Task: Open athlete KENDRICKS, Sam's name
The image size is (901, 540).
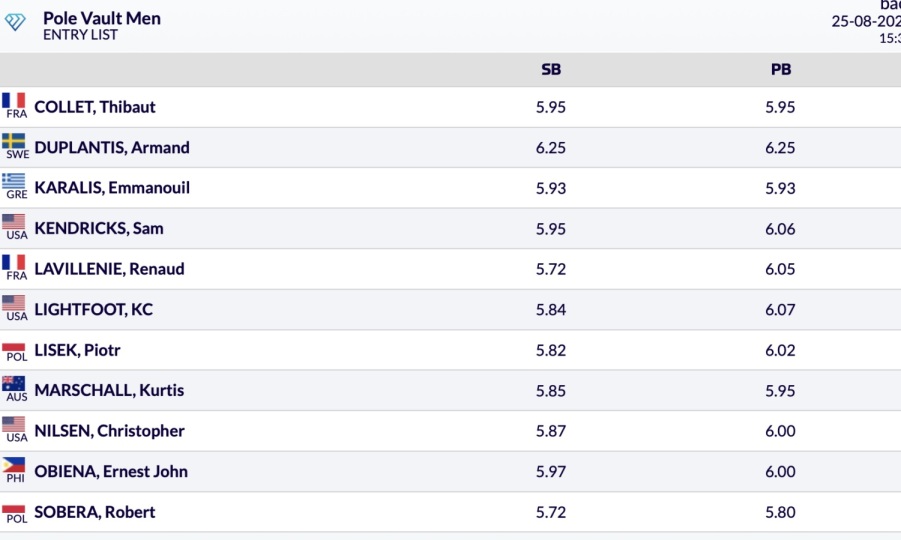Action: coord(99,229)
